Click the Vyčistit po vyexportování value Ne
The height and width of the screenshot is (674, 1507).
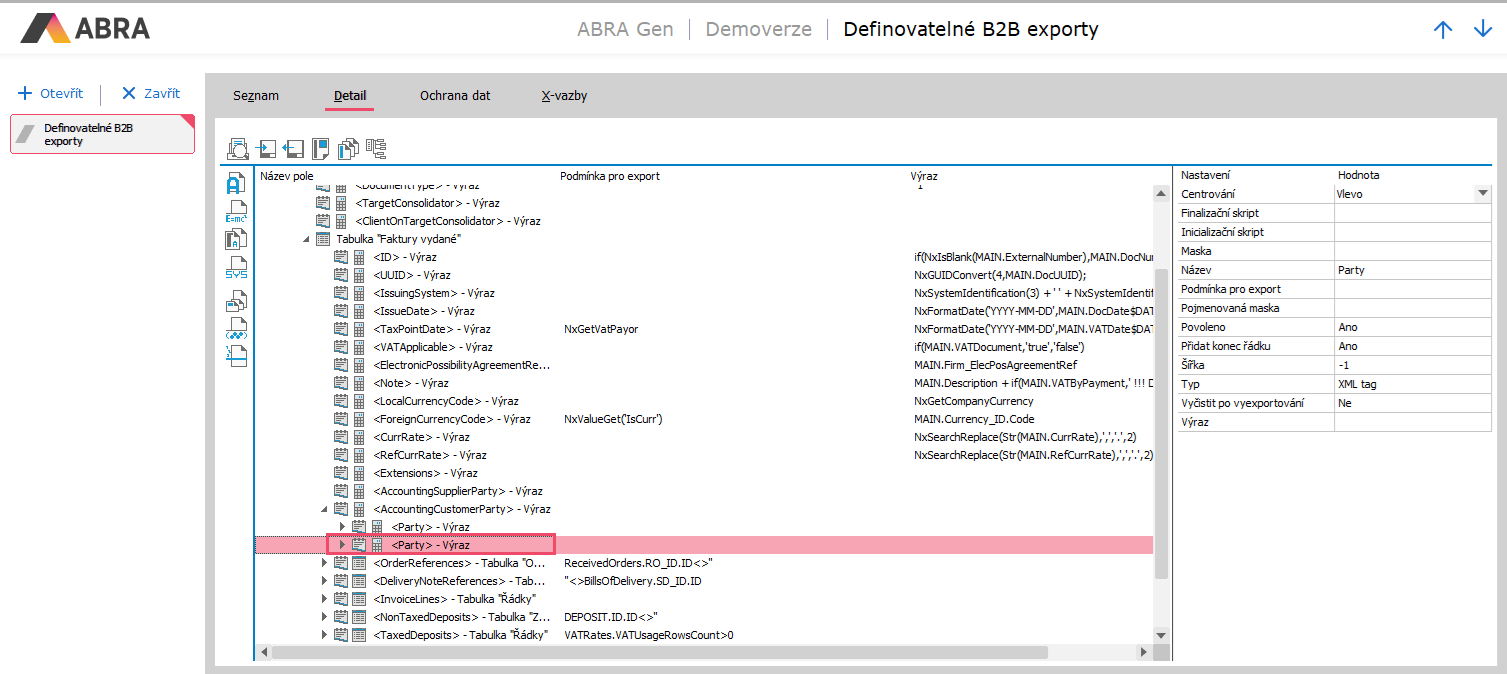1413,403
